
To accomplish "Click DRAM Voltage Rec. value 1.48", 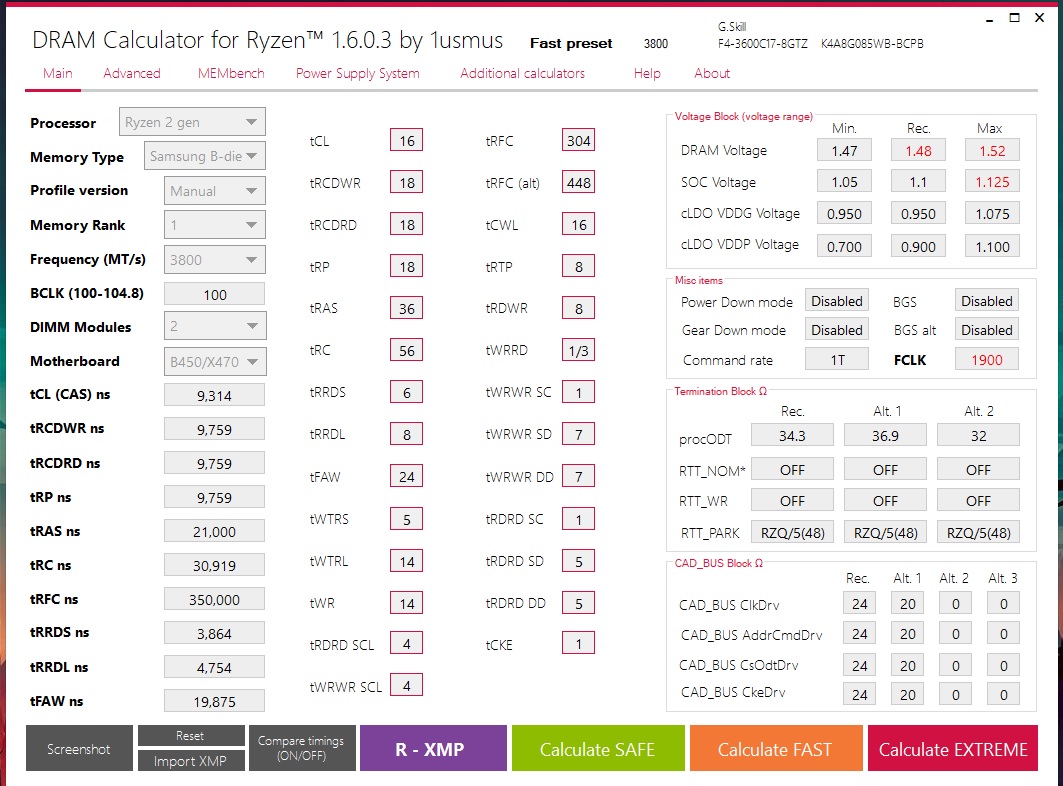I will (x=919, y=151).
